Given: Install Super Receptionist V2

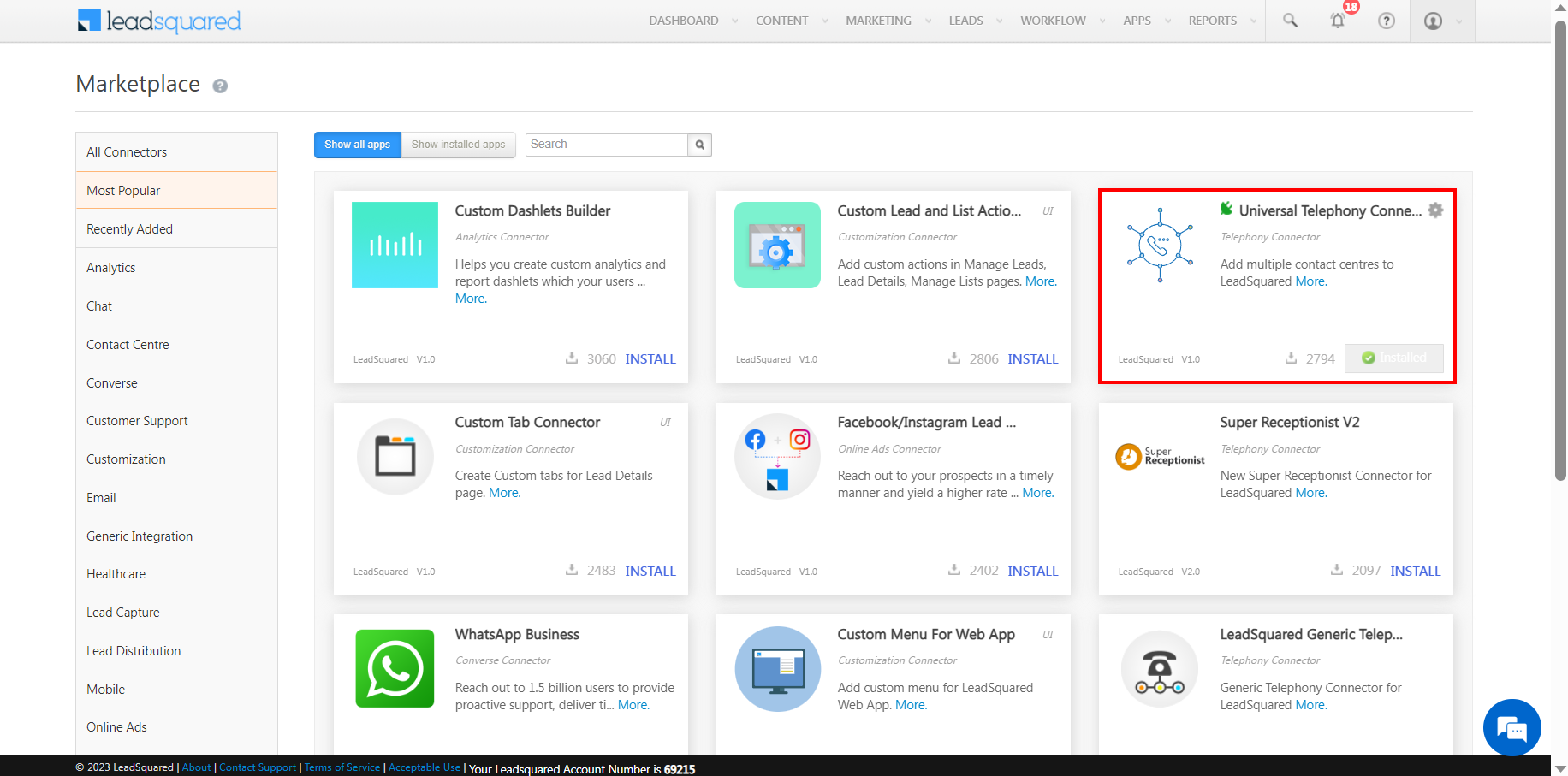Looking at the screenshot, I should [x=1416, y=572].
